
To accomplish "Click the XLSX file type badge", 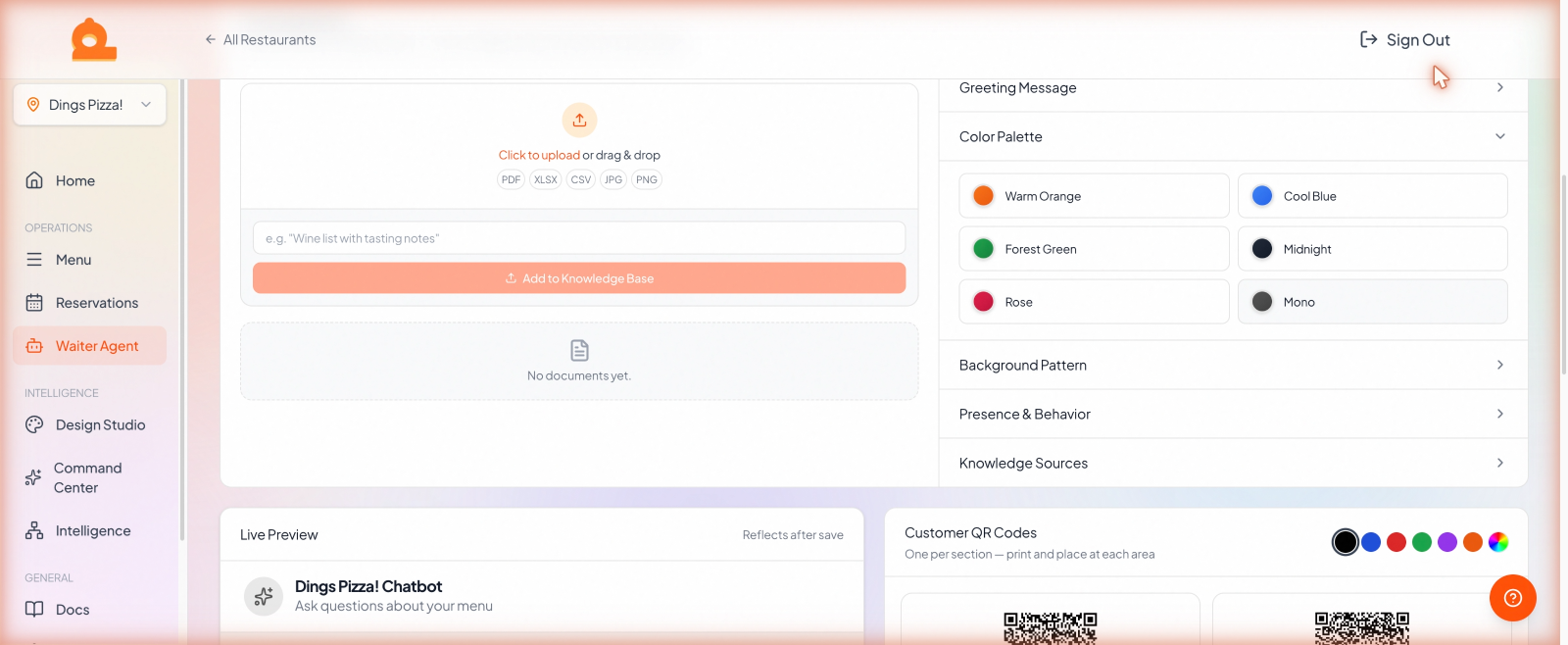I will click(546, 179).
